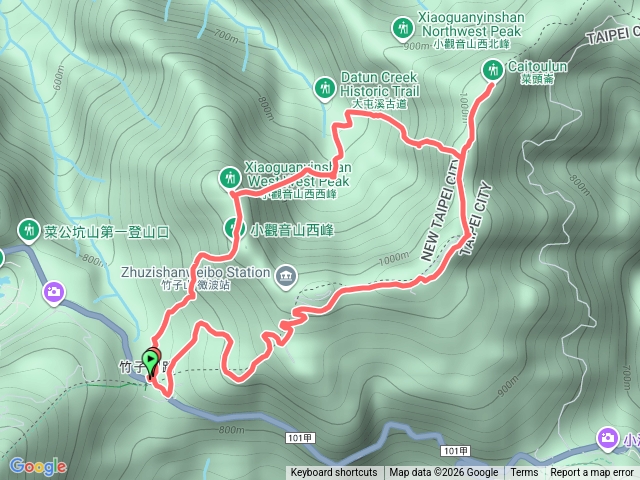Click the red trail junction near NEW TAIPEI CITY
Screen dimensions: 640x480
pos(462,155)
